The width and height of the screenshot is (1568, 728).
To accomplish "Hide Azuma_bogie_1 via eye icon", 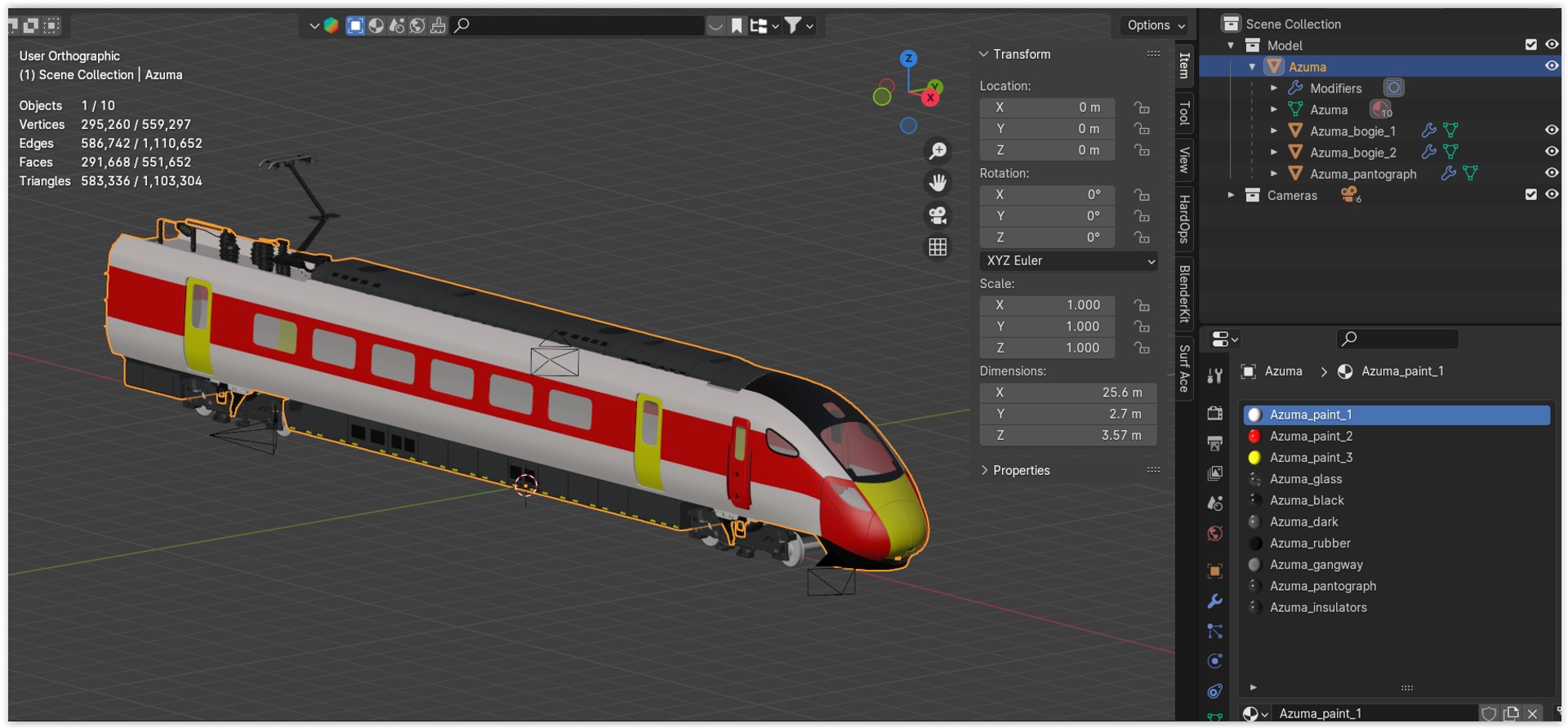I will 1552,130.
